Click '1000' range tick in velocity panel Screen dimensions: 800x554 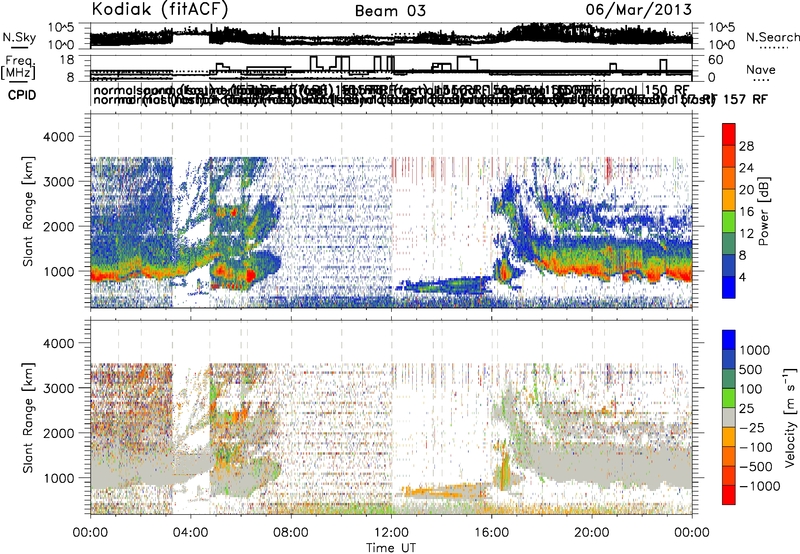pyautogui.click(x=61, y=477)
